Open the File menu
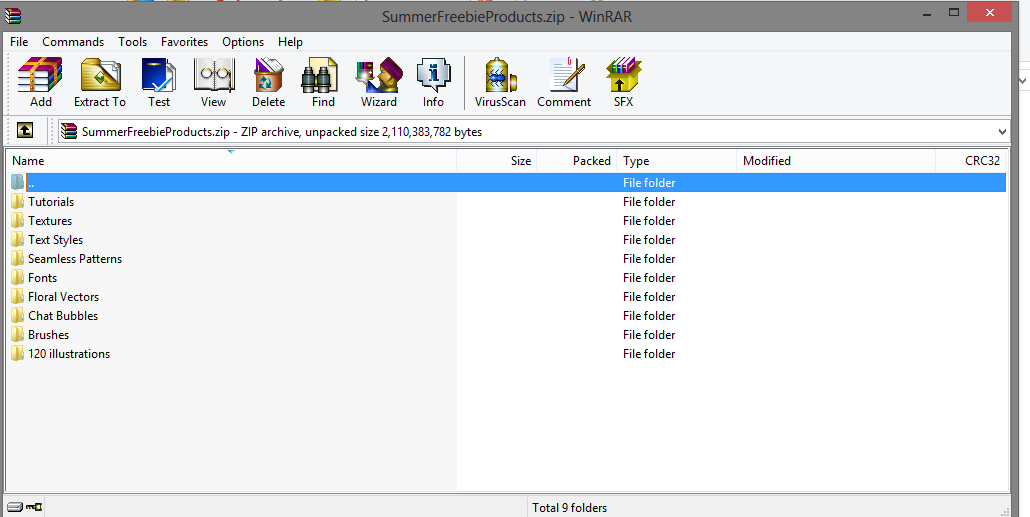The height and width of the screenshot is (517, 1030). [19, 42]
